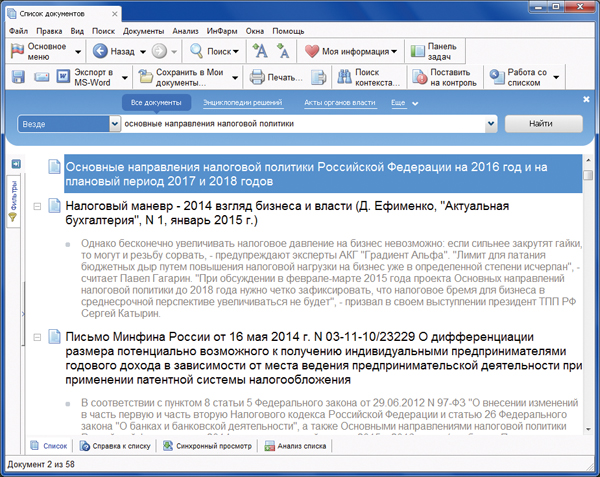
Task: Open Основные направления налоговой политики 2016 document
Action: (x=312, y=174)
